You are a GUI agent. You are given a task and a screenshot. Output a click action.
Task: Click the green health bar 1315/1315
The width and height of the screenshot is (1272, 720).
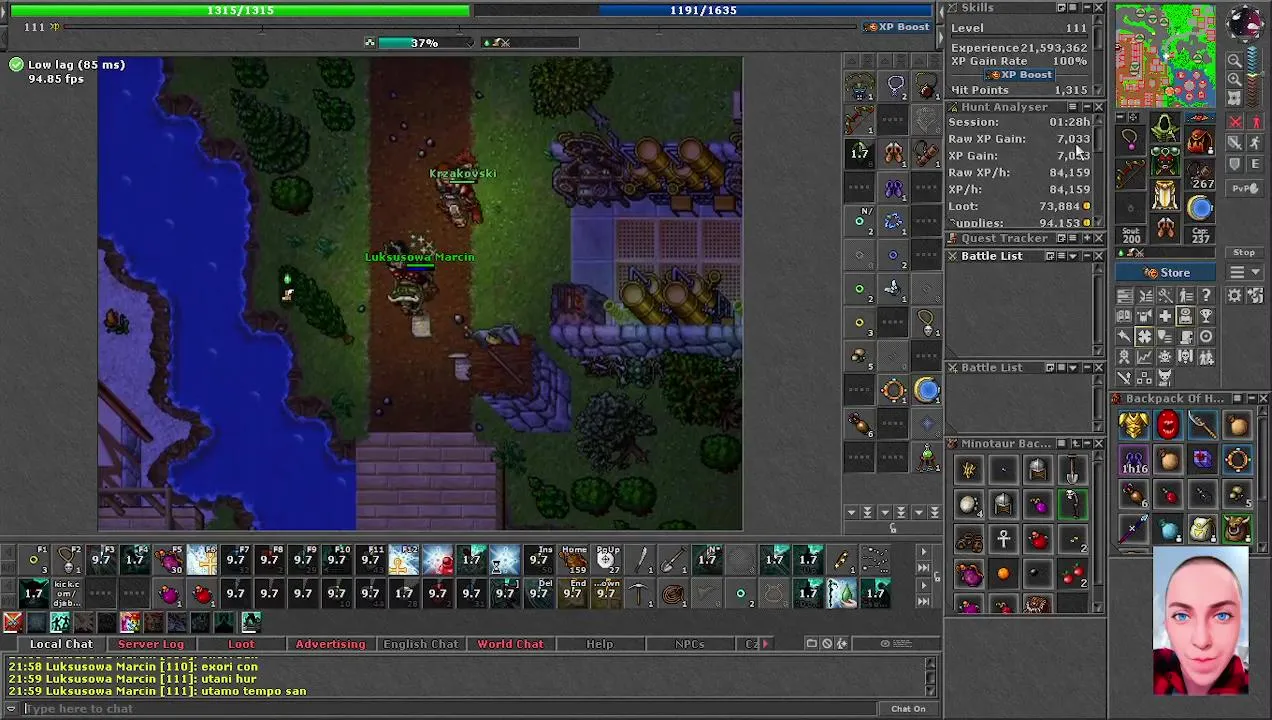240,10
